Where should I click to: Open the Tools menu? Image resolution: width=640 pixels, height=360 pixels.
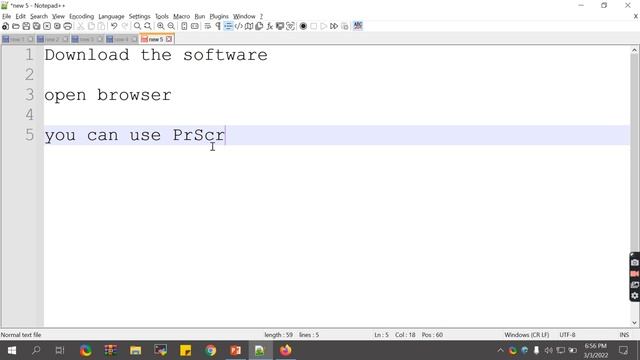coord(162,16)
